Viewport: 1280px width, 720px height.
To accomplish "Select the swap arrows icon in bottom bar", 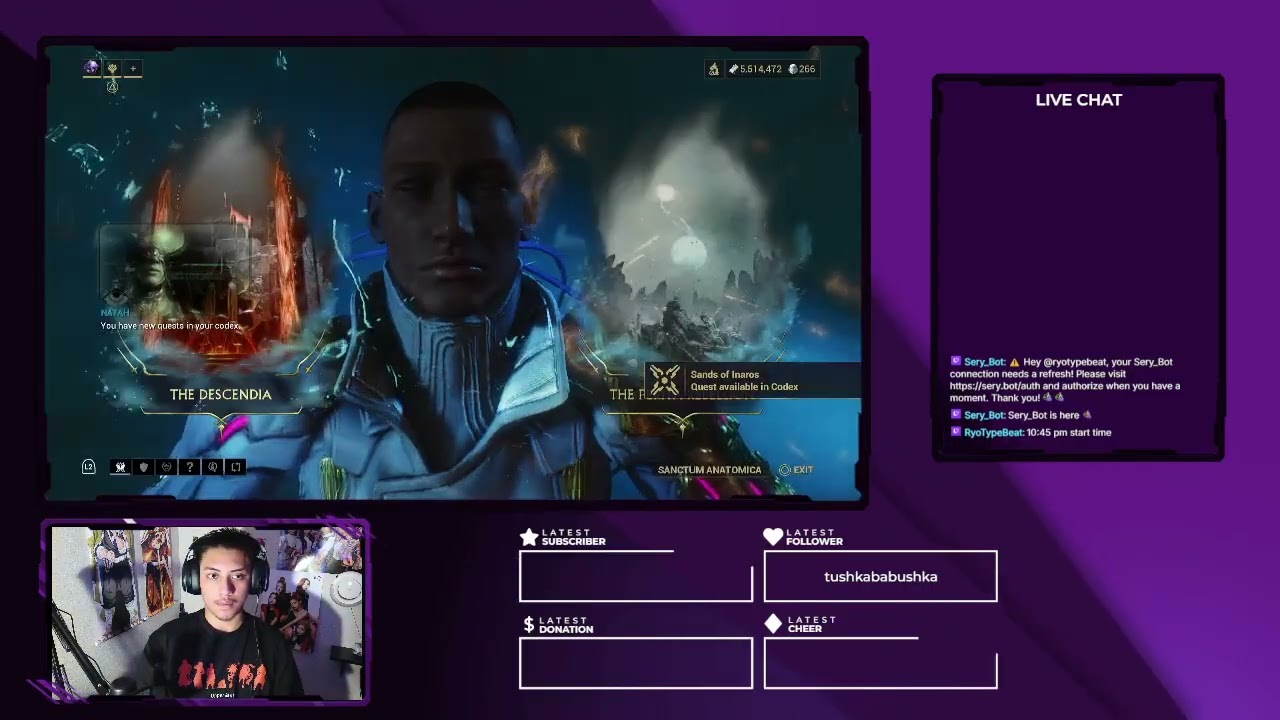I will click(236, 467).
